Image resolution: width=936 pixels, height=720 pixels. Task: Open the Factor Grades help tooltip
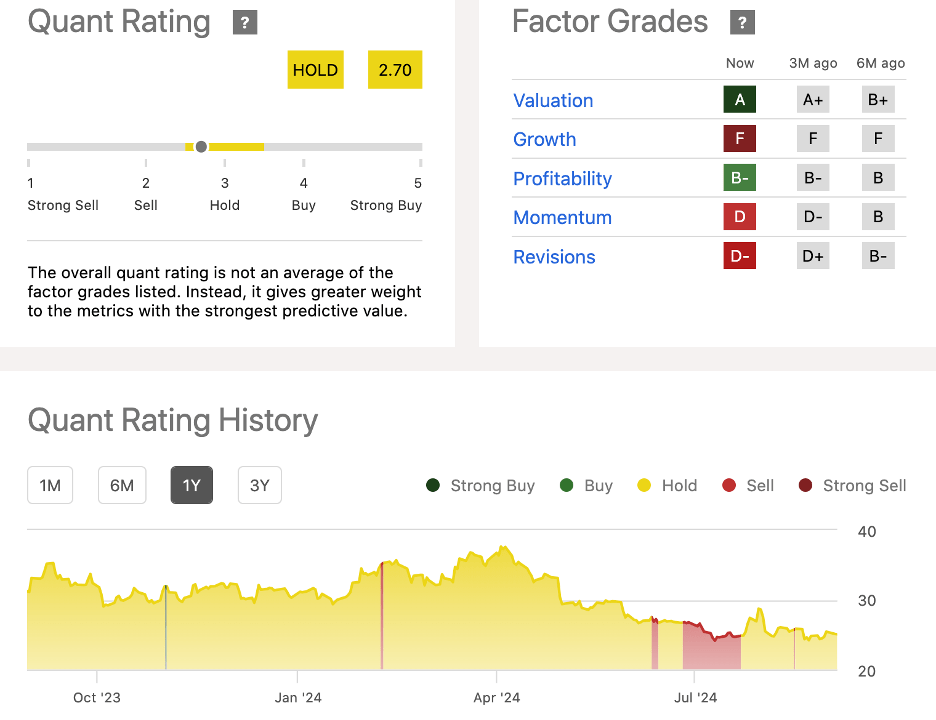(x=740, y=21)
